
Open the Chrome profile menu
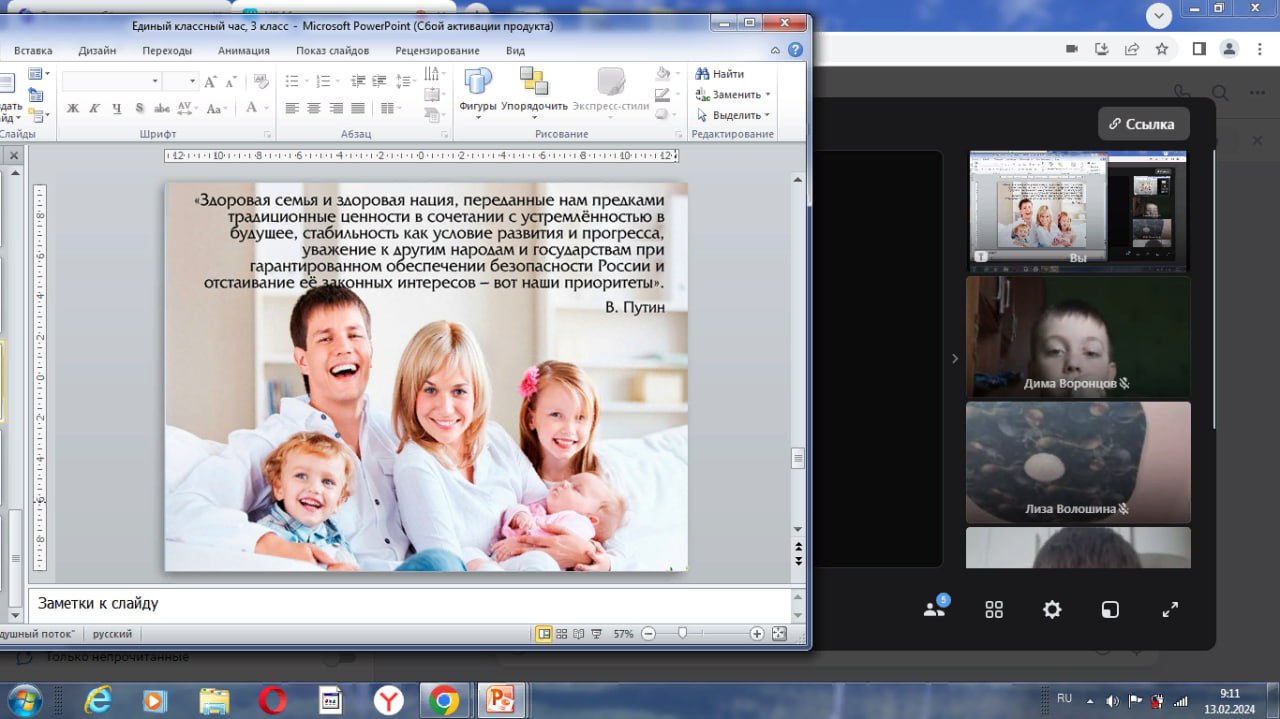tap(1229, 49)
